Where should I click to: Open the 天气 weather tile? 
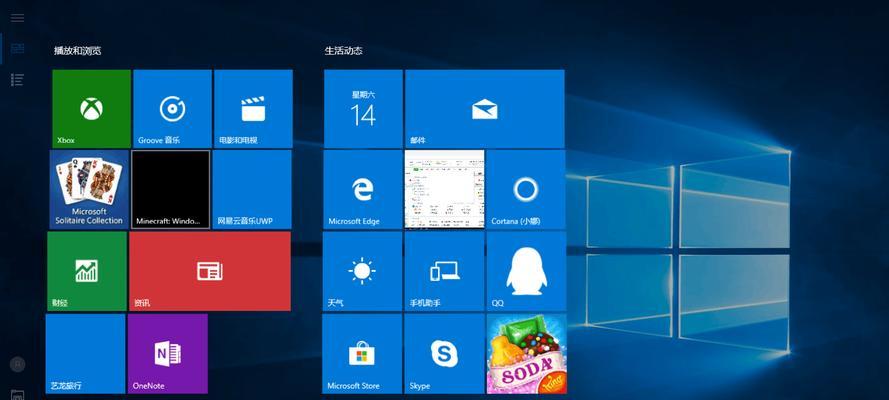coord(362,271)
